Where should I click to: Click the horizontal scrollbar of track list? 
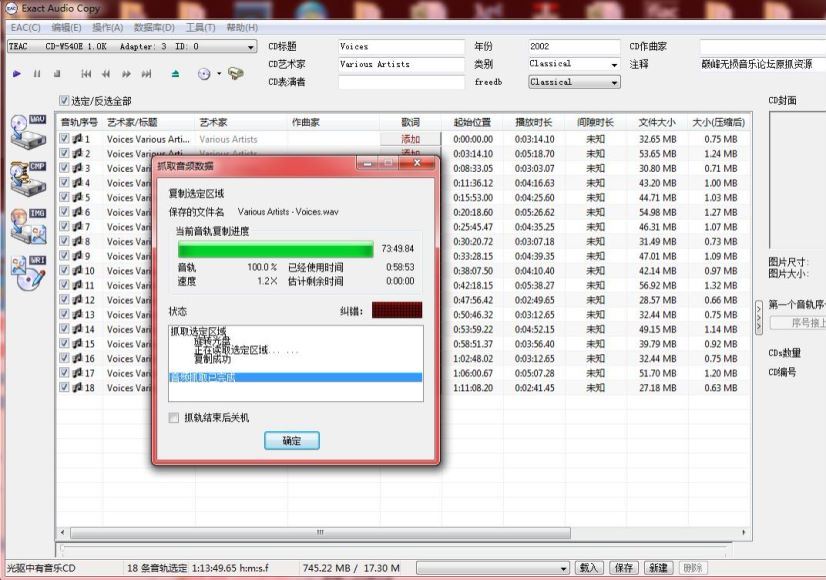(320, 533)
